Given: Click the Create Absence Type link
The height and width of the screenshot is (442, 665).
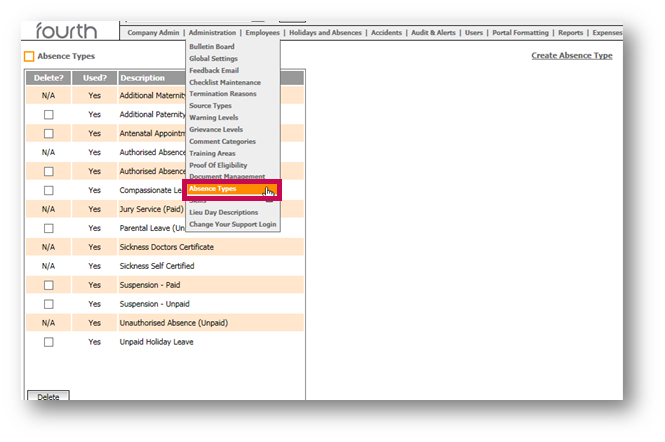Looking at the screenshot, I should coord(571,56).
